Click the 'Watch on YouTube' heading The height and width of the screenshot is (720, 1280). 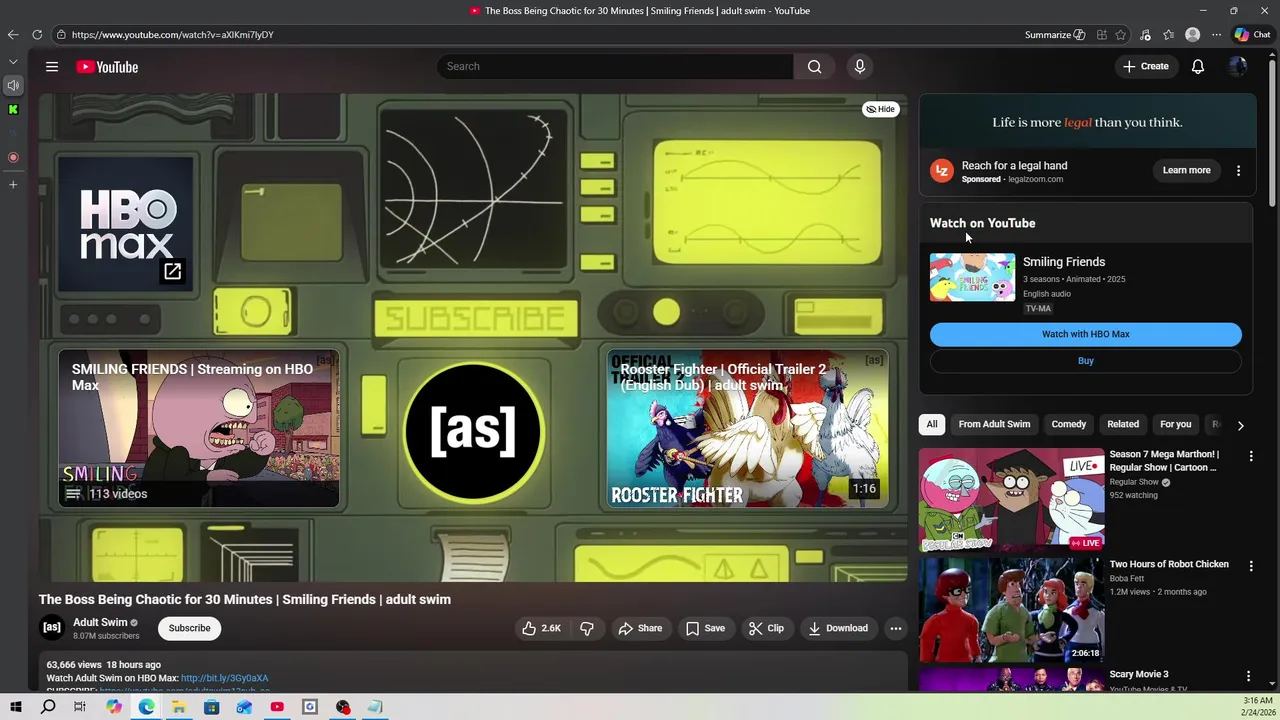[x=982, y=223]
